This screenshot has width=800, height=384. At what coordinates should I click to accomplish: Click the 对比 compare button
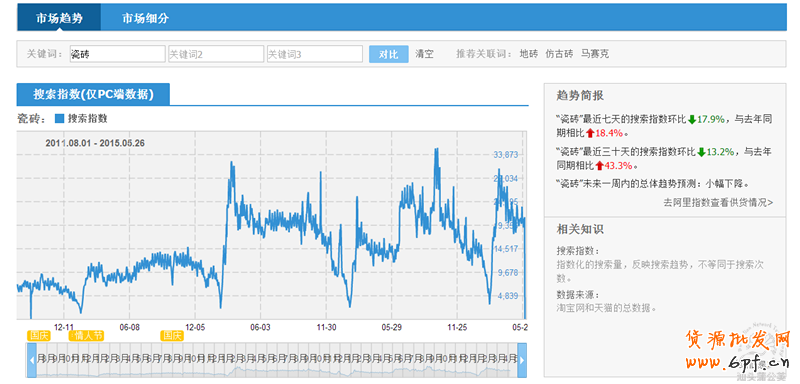click(389, 54)
